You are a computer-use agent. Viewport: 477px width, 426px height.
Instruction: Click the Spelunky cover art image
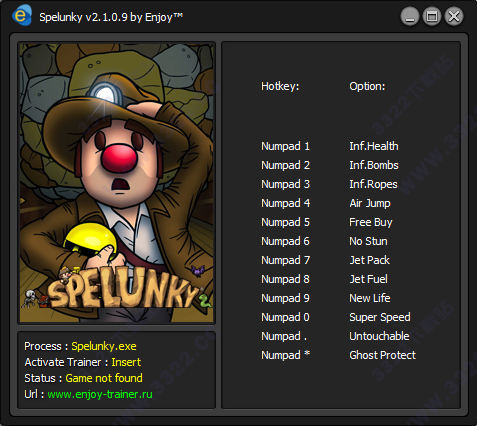tap(116, 183)
